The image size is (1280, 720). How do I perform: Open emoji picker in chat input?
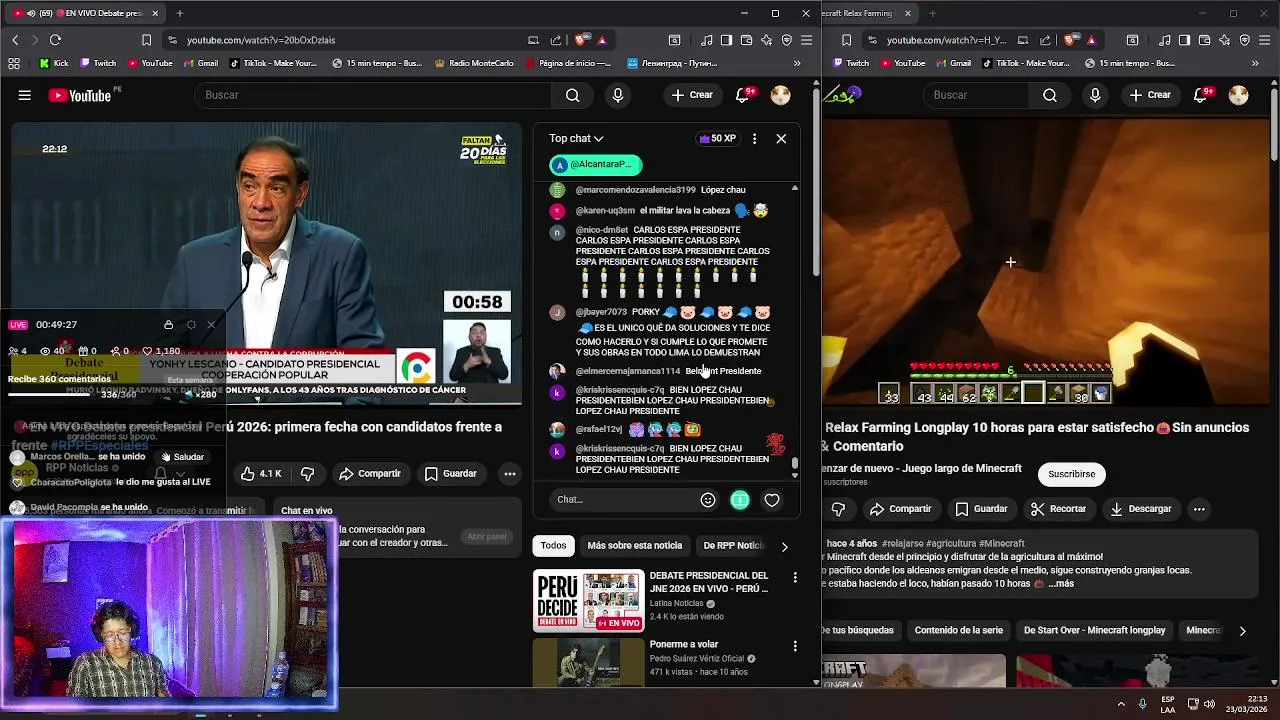[x=708, y=500]
